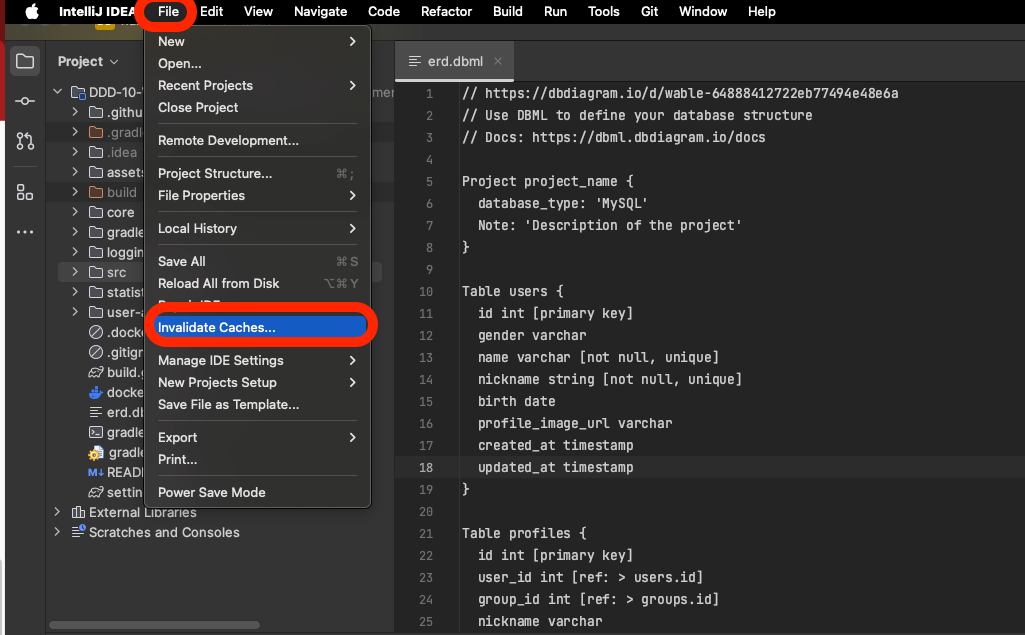Open the Navigate menu
The width and height of the screenshot is (1025, 635).
(x=320, y=11)
